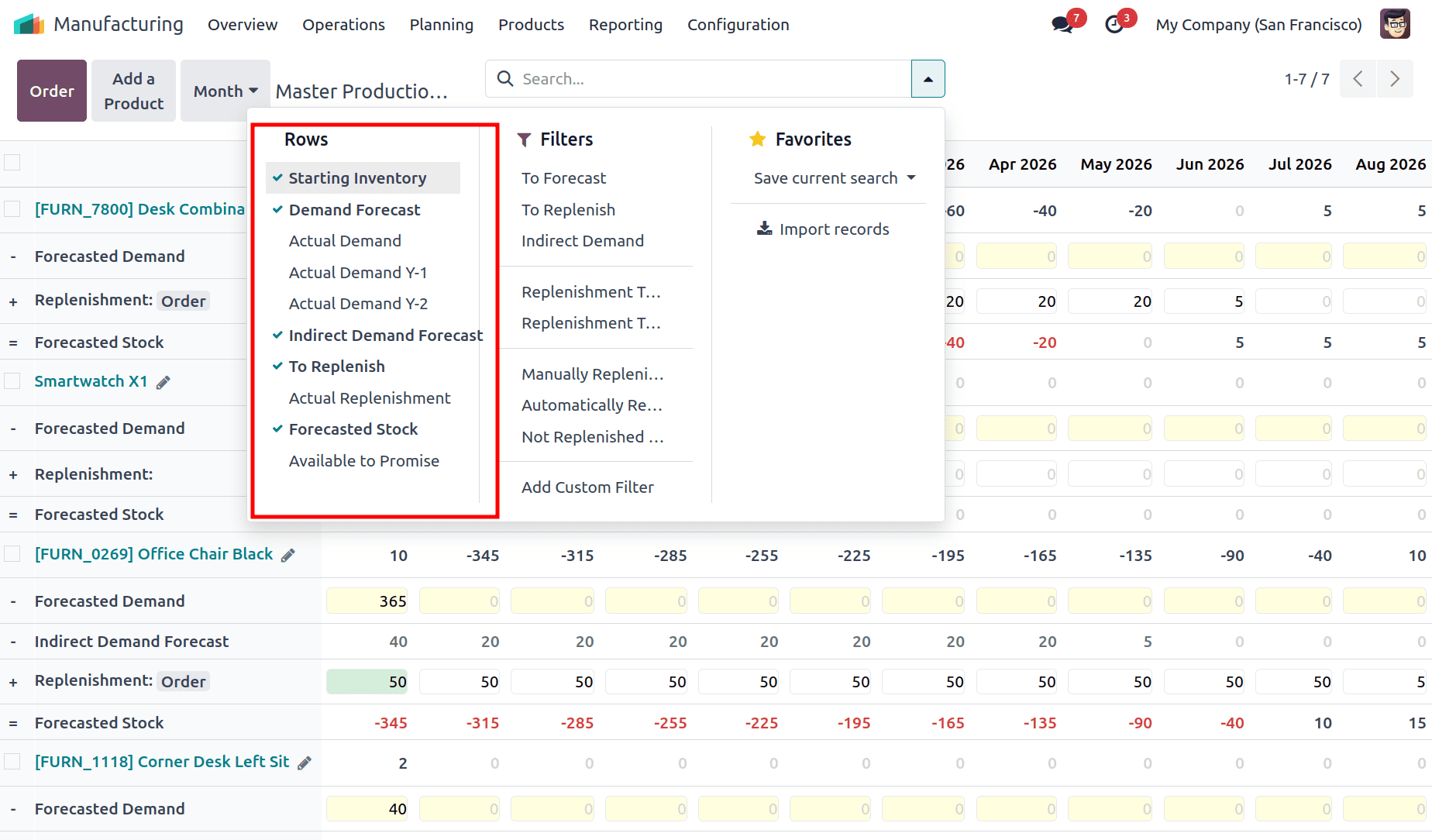Enable the Actual Demand row

(345, 240)
